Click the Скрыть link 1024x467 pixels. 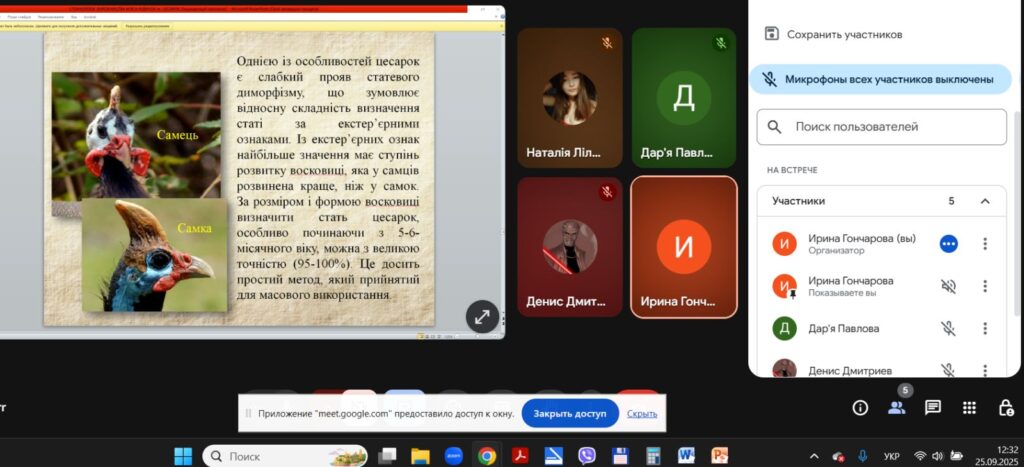coord(642,413)
